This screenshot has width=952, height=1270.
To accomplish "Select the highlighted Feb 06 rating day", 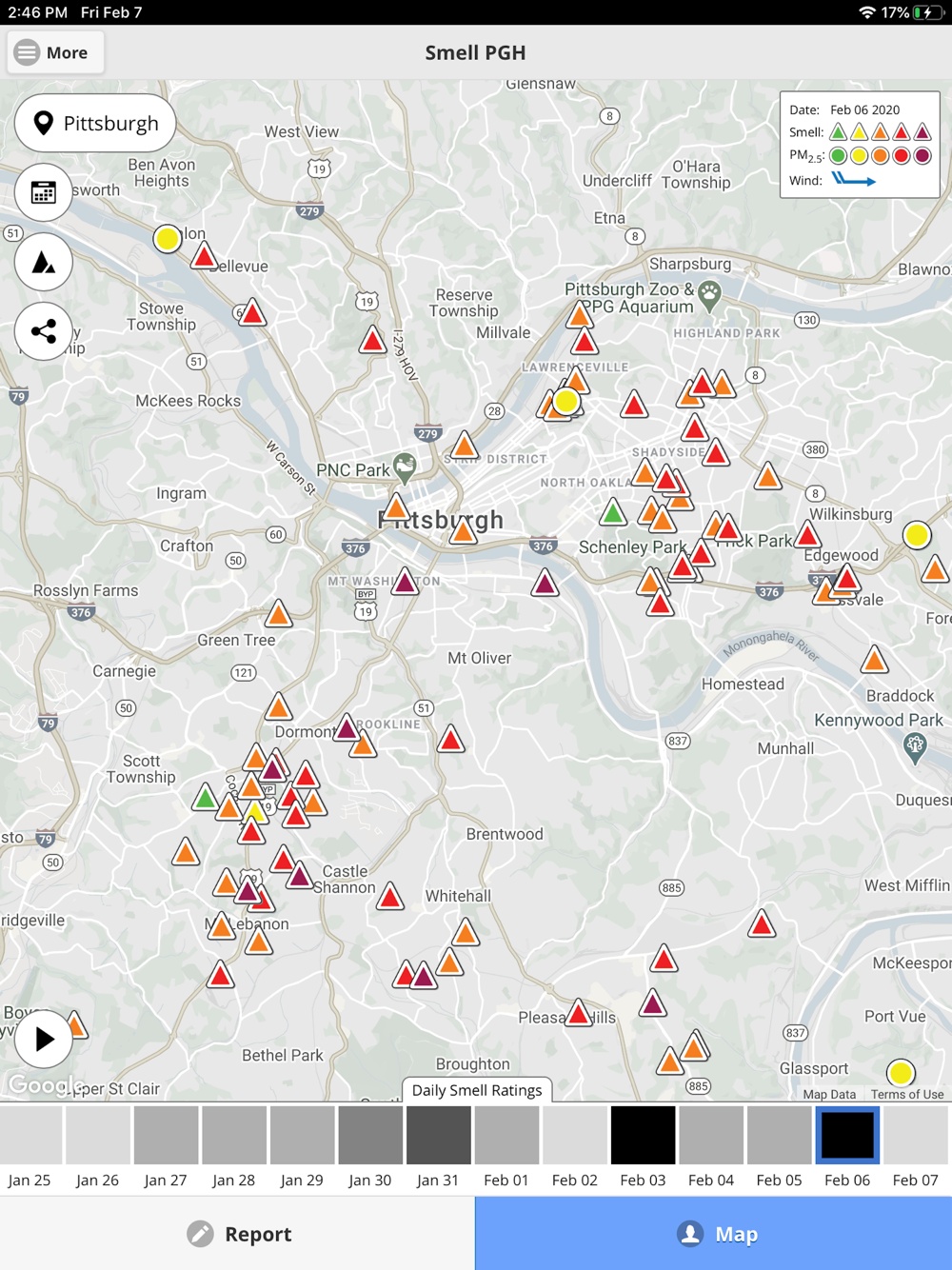I will [847, 1147].
